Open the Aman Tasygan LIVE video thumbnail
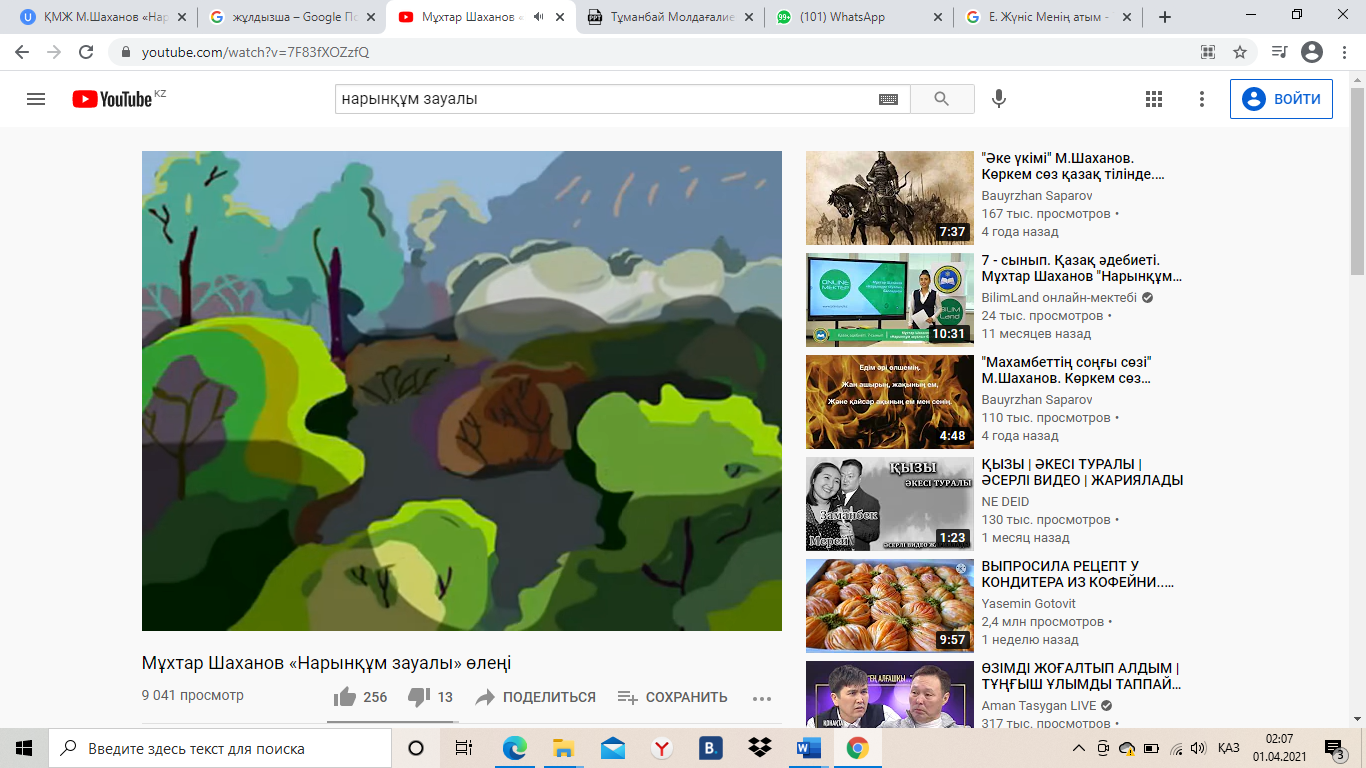Screen dimensions: 1366x768 pos(890,694)
